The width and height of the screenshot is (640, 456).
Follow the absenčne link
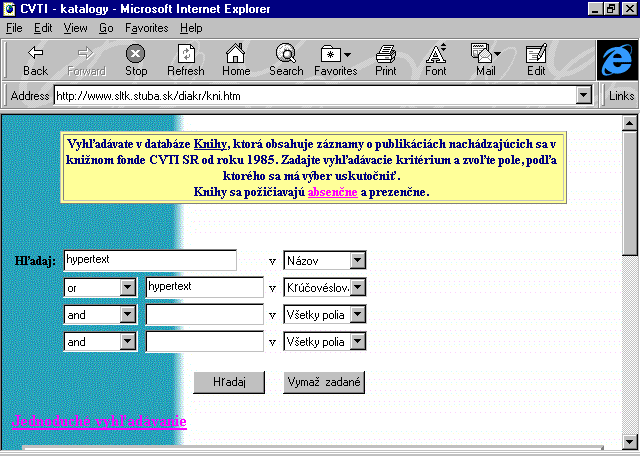[x=333, y=192]
